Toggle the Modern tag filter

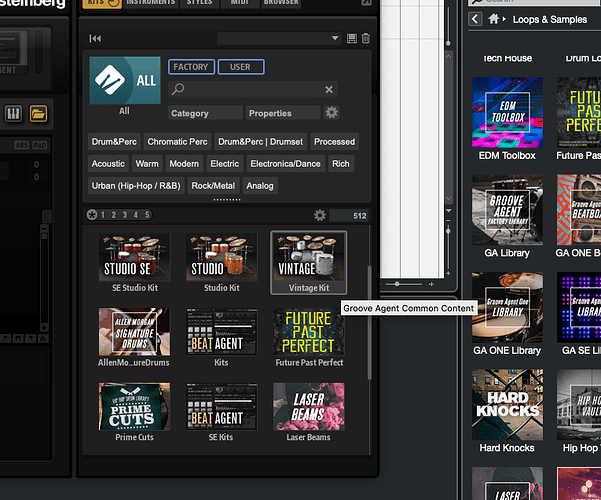coord(184,164)
